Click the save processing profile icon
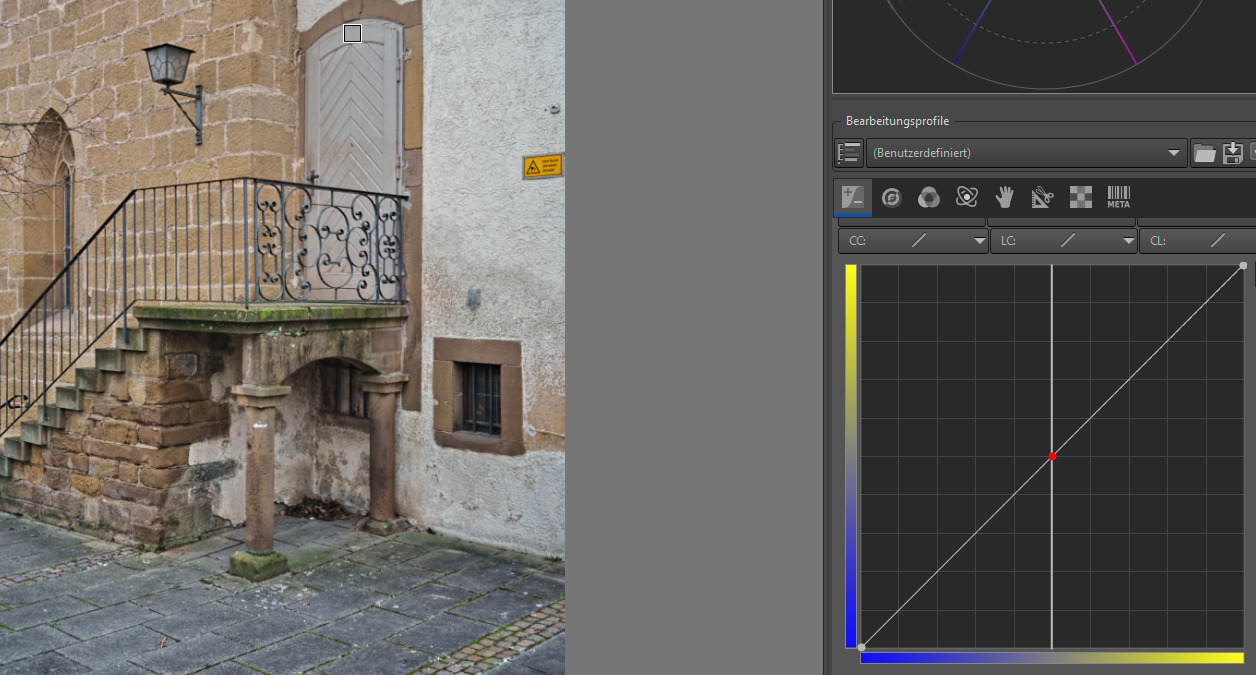The image size is (1256, 675). point(1233,153)
